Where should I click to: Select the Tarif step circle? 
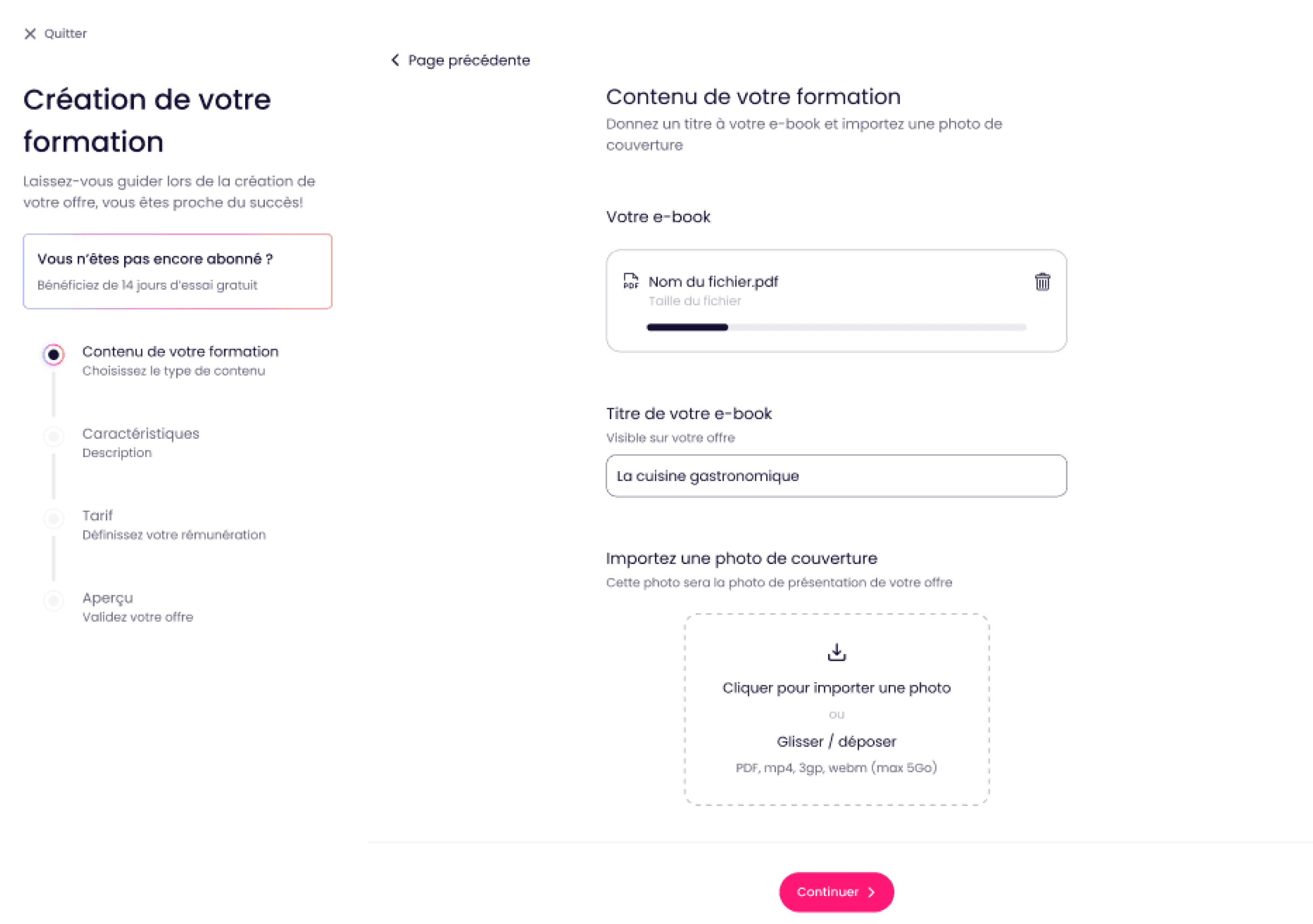(54, 519)
